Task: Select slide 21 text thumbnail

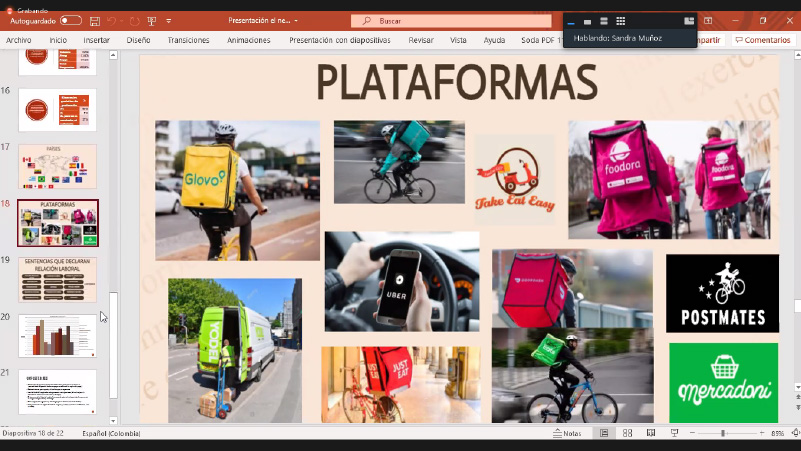Action: [57, 392]
